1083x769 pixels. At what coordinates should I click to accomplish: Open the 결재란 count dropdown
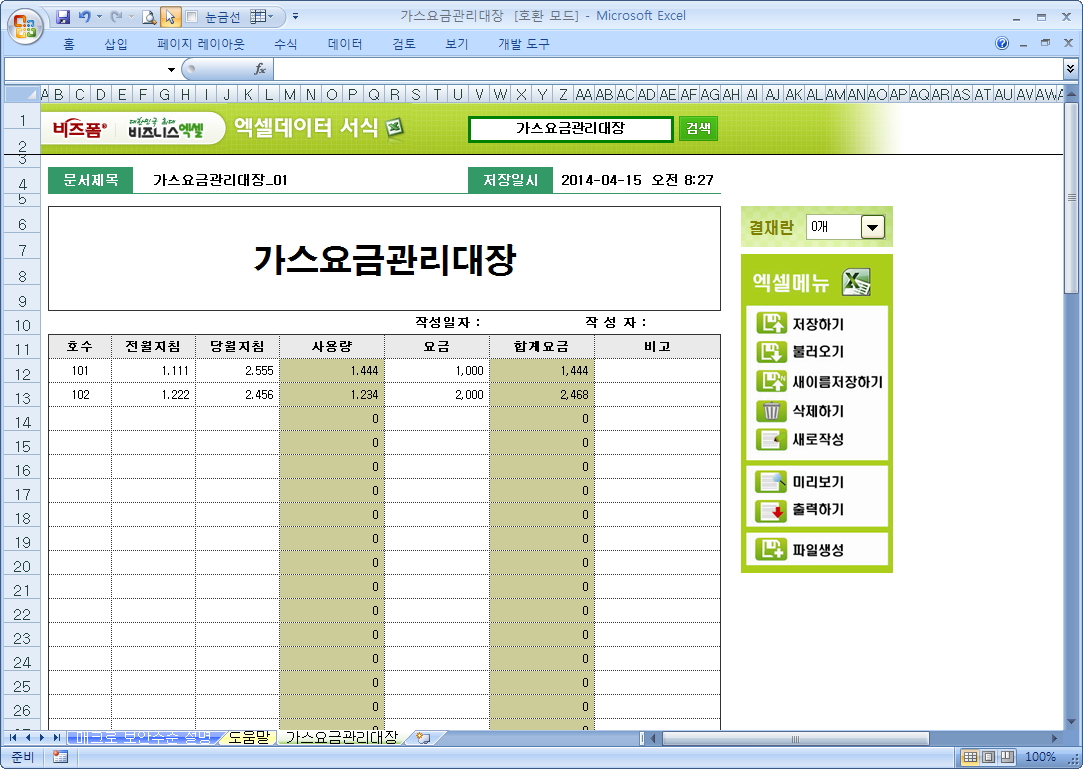873,228
